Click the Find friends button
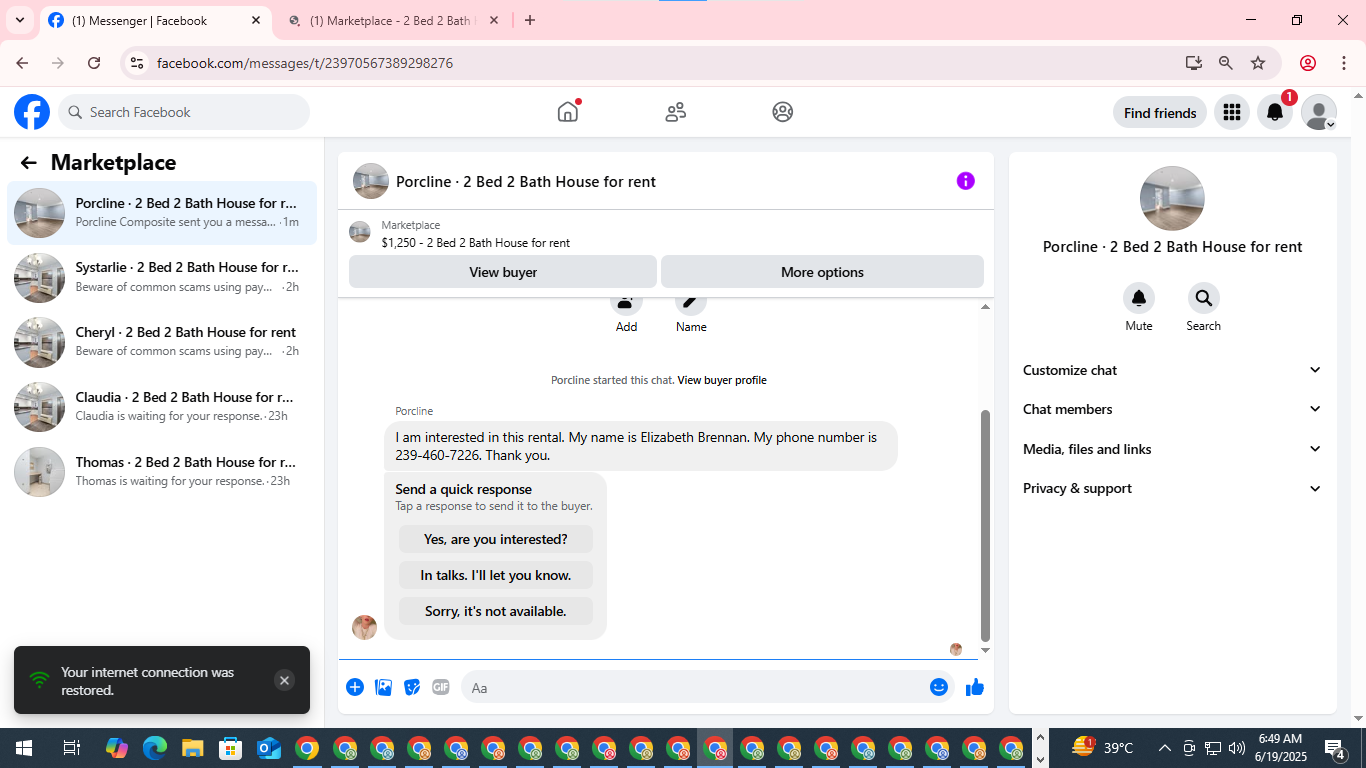This screenshot has height=768, width=1366. [1160, 113]
